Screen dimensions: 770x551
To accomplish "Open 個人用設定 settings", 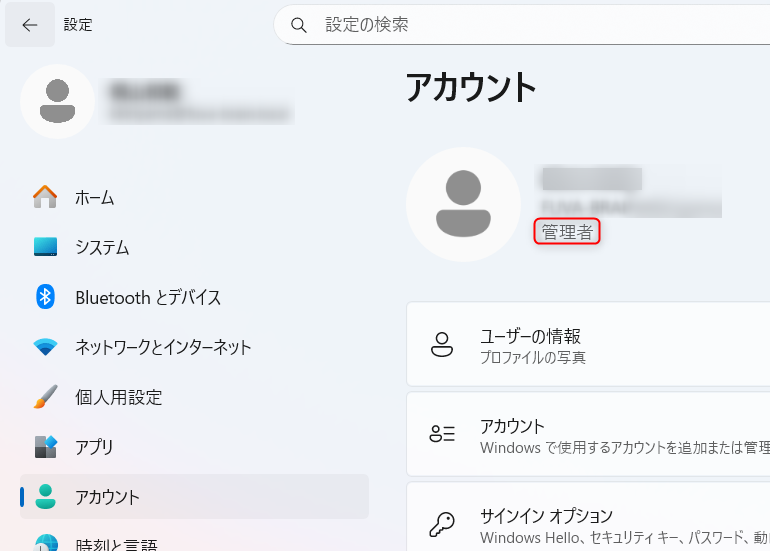I will pyautogui.click(x=194, y=397).
